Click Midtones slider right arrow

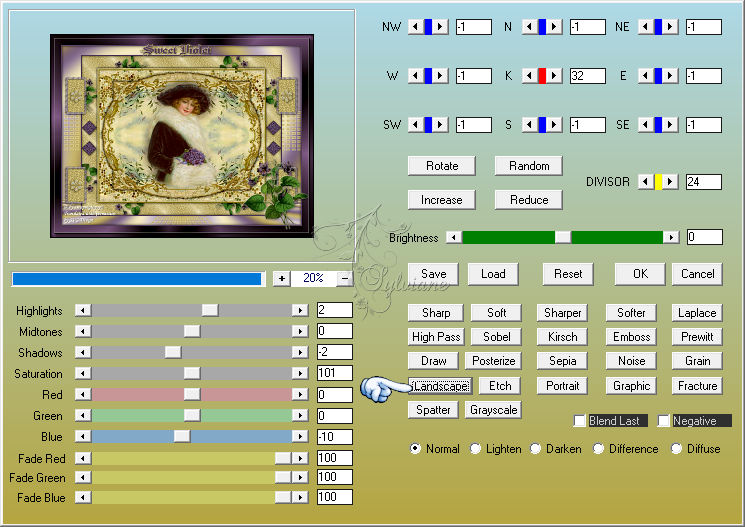click(x=300, y=331)
